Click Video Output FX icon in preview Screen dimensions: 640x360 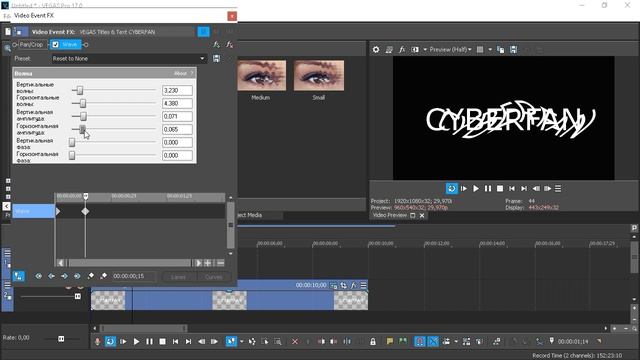click(x=402, y=49)
